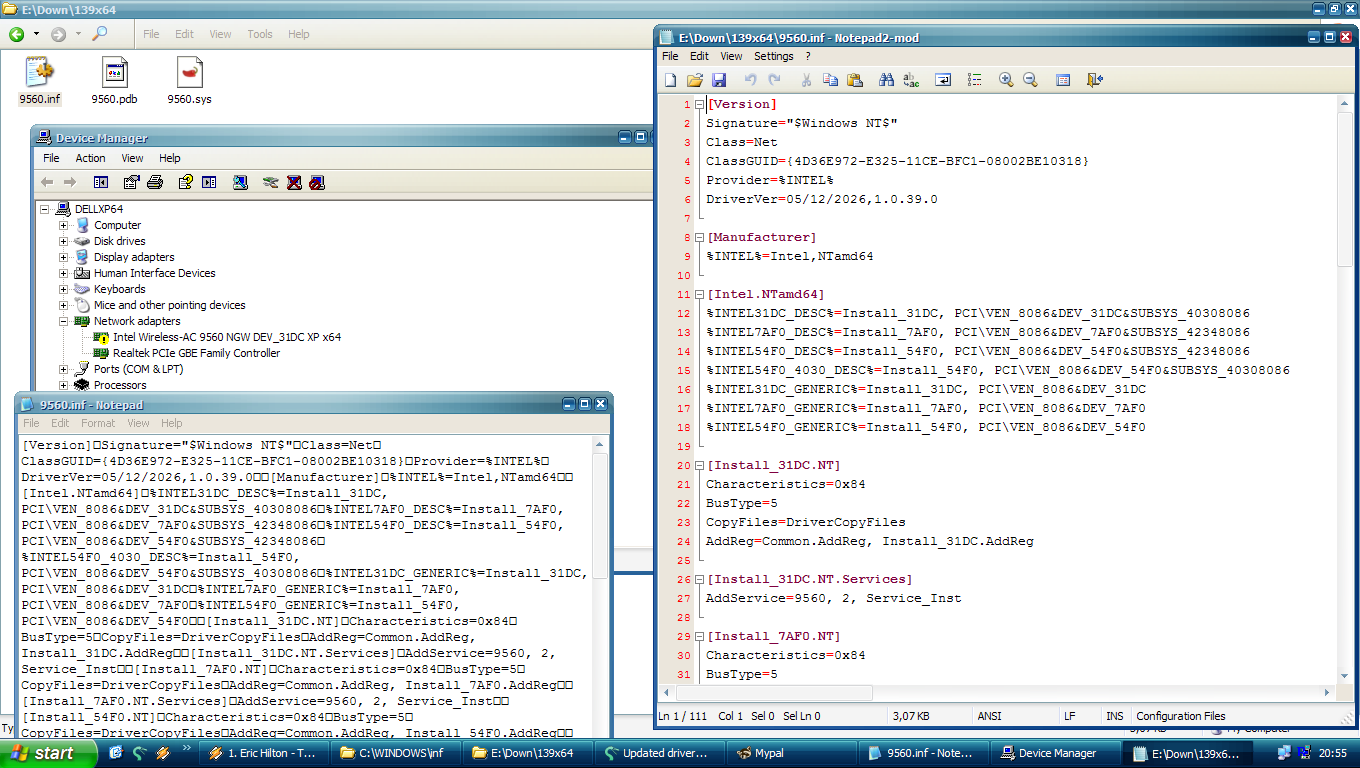Click the taskbar clock showing 20:55
Viewport: 1360px width, 768px height.
click(1334, 753)
